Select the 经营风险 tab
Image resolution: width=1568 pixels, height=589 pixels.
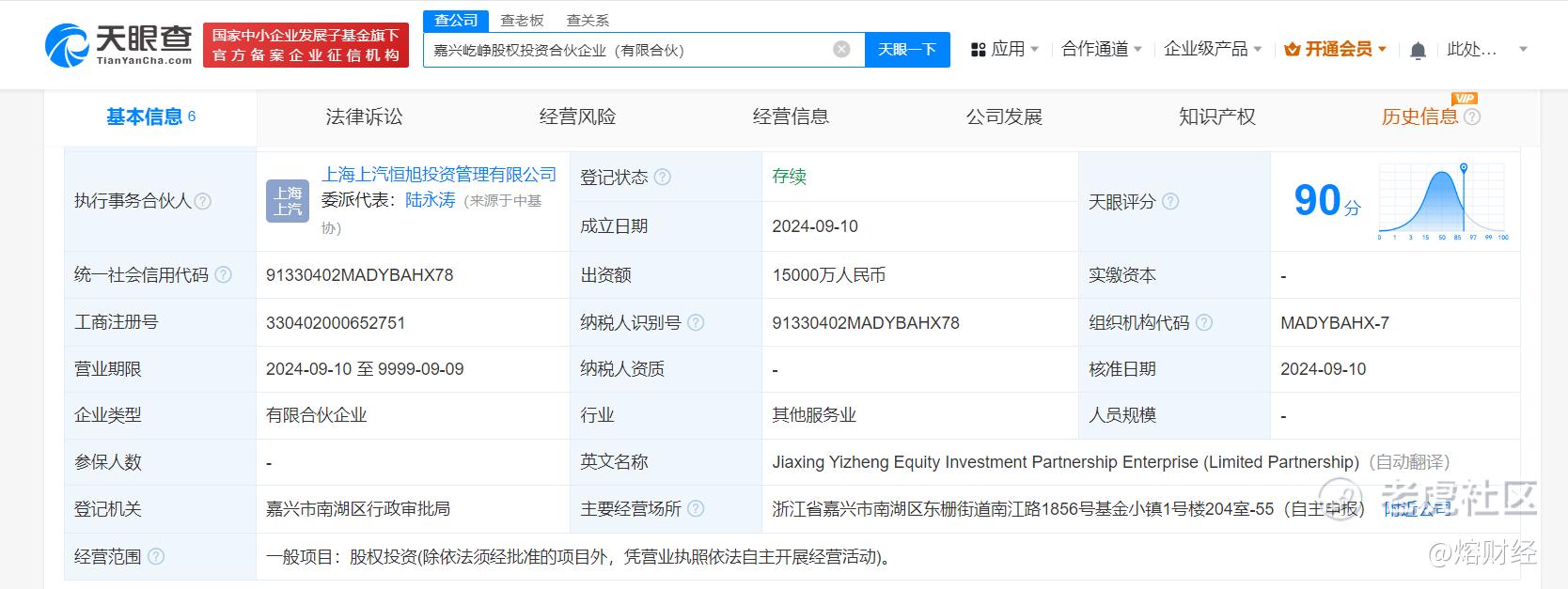pyautogui.click(x=577, y=116)
